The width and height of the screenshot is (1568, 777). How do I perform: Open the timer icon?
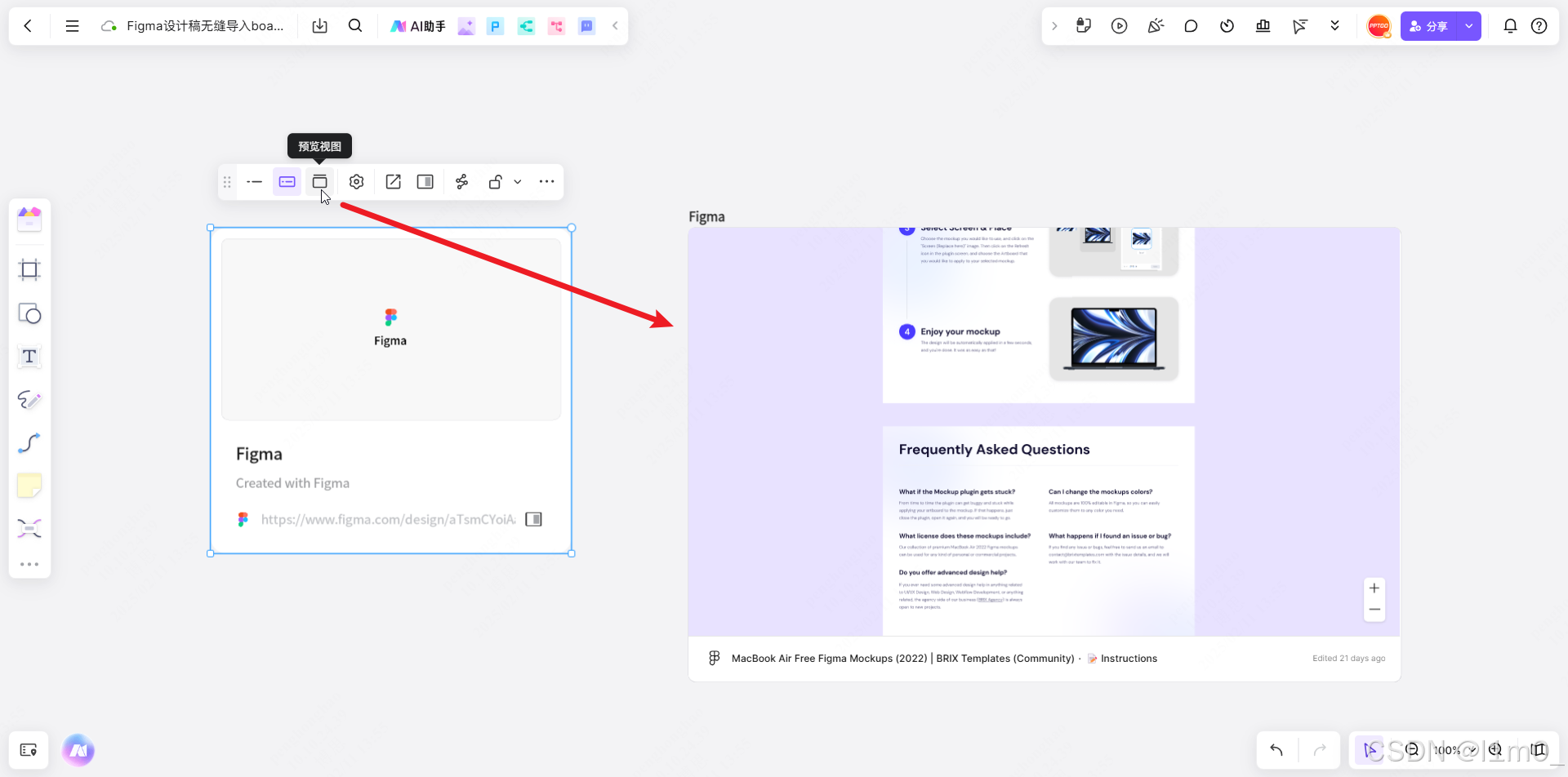click(1227, 26)
